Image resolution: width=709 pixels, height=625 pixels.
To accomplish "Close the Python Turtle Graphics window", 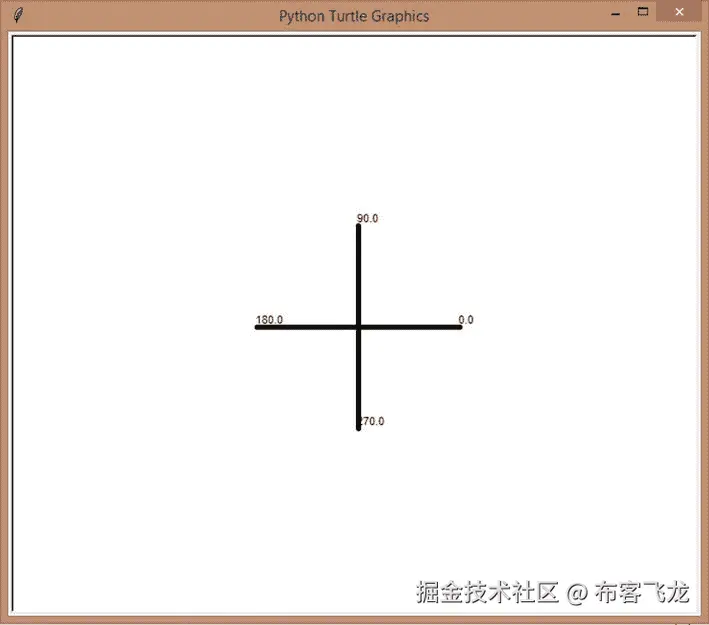I will click(x=680, y=12).
